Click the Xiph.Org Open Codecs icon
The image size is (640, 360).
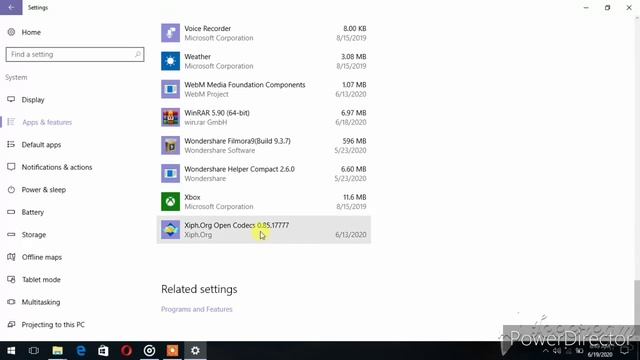[x=170, y=230]
